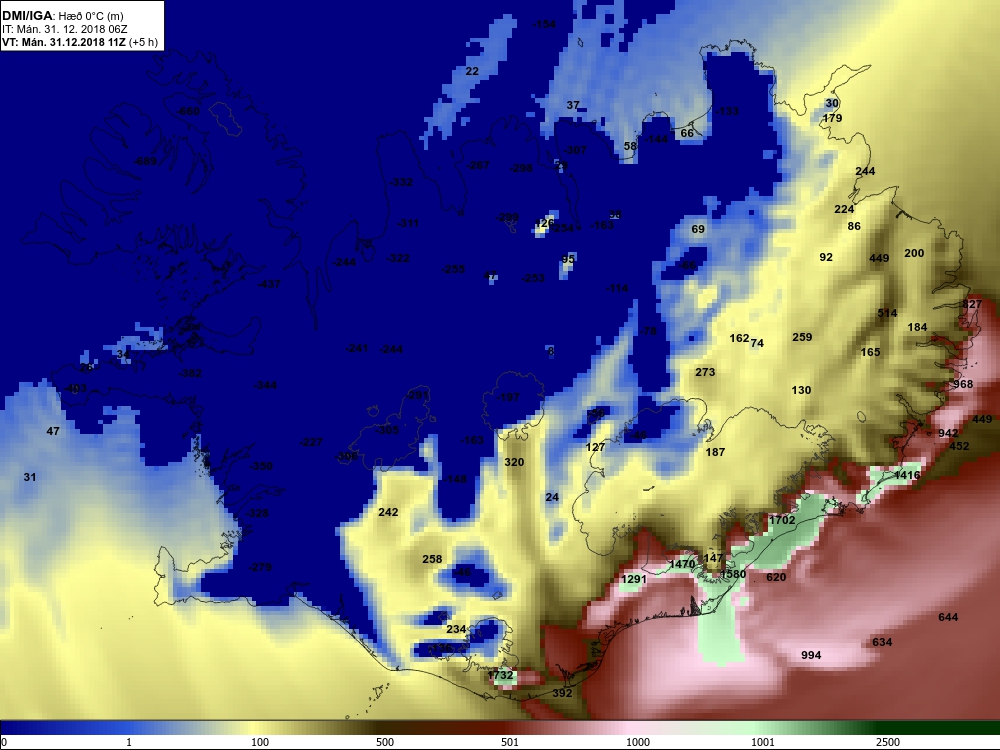Image resolution: width=1000 pixels, height=750 pixels.
Task: Select the '165' value label
Action: [x=870, y=352]
